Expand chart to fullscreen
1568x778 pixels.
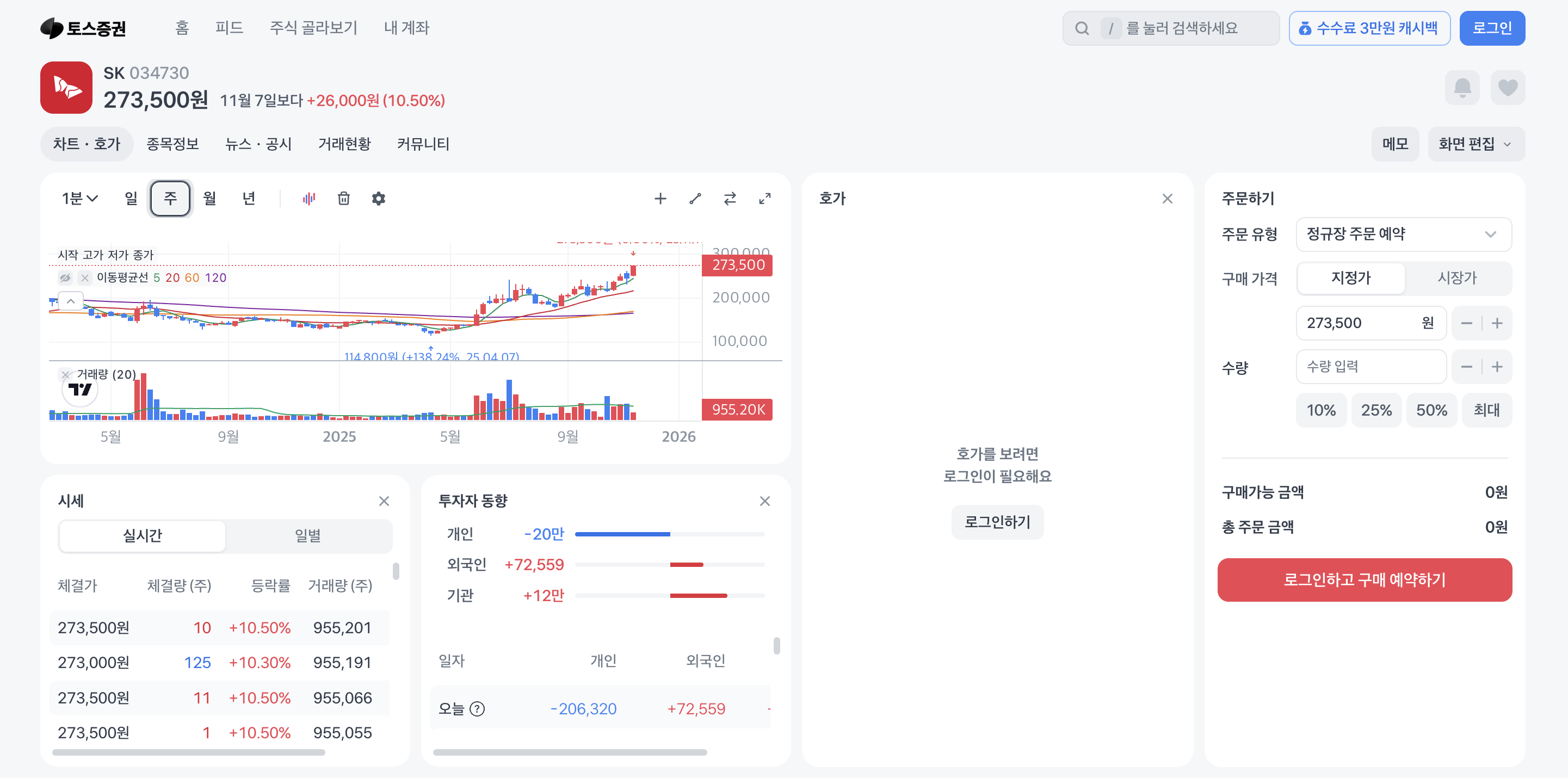764,199
